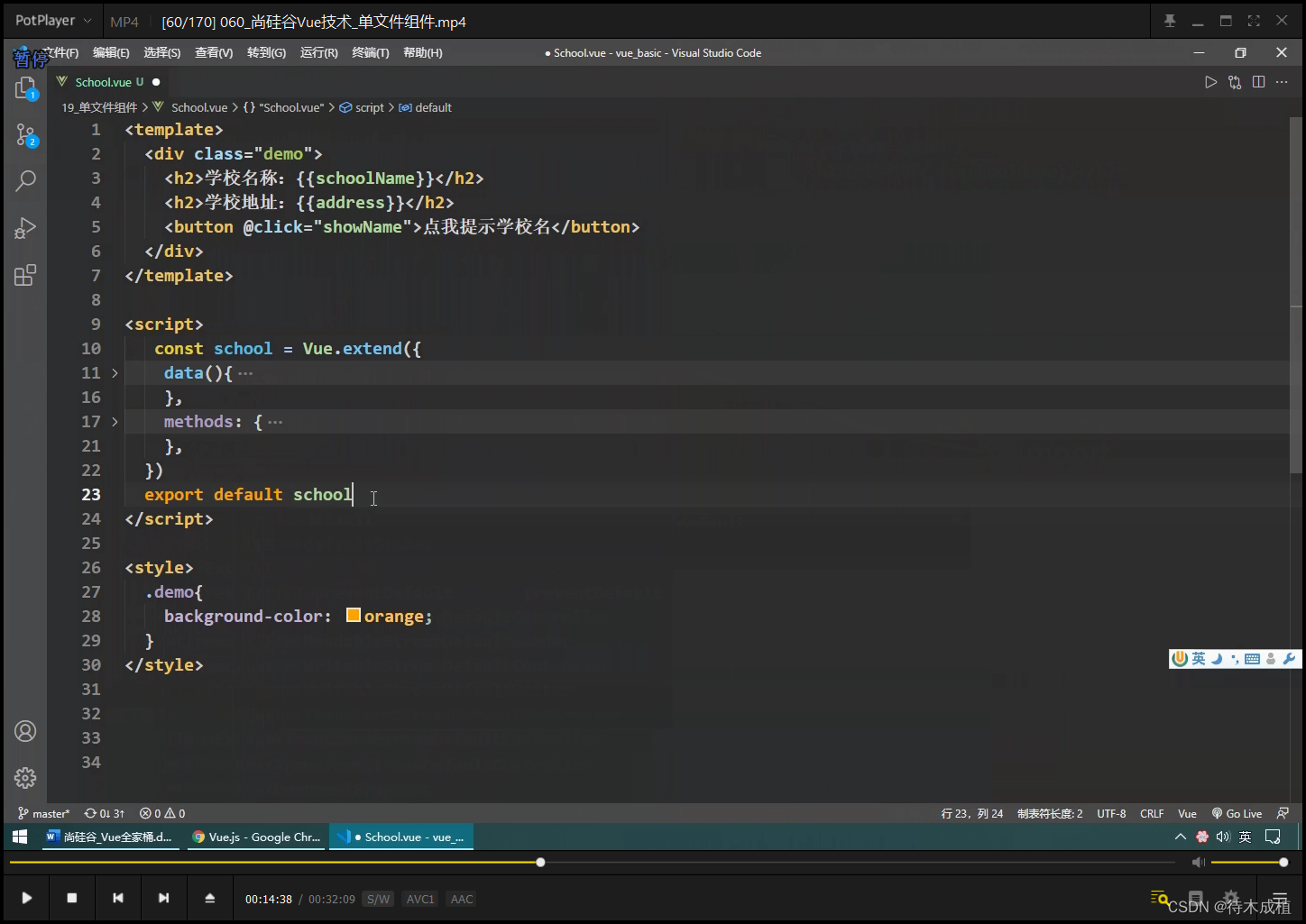Expand the folded data() block on line 11
The height and width of the screenshot is (924, 1306).
coord(115,373)
